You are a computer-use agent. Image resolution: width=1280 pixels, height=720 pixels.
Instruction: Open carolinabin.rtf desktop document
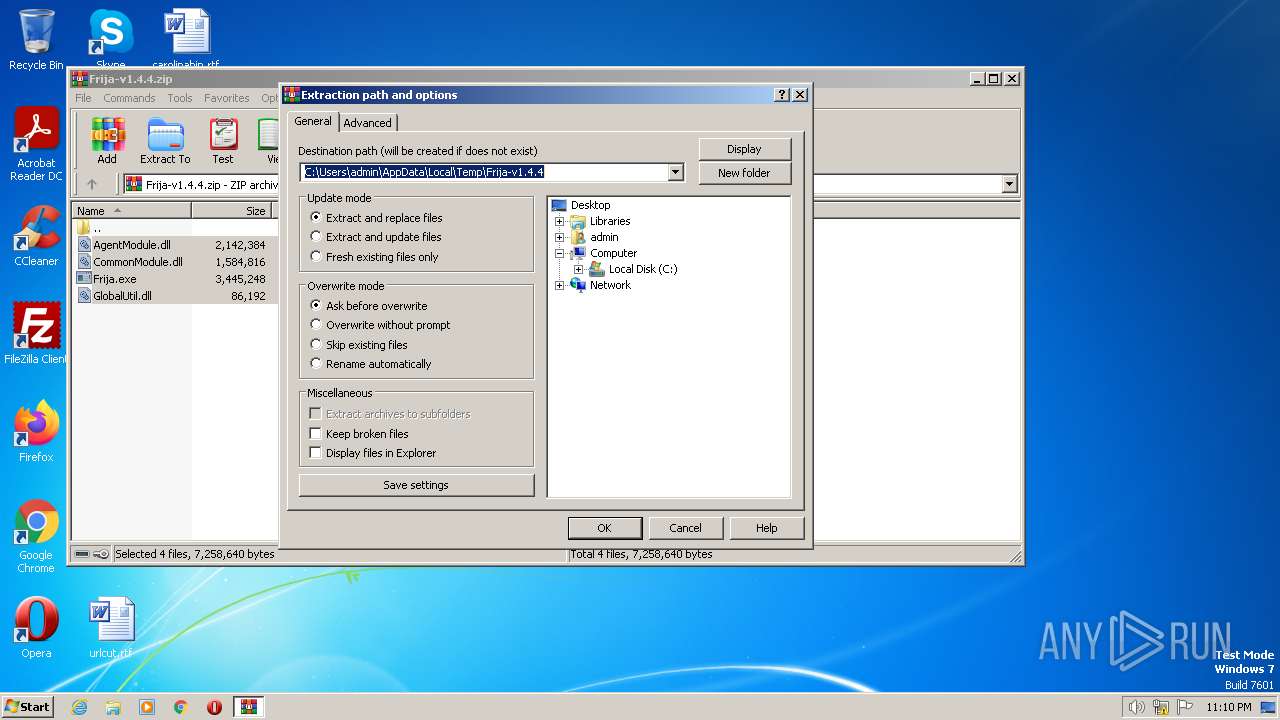pyautogui.click(x=186, y=39)
